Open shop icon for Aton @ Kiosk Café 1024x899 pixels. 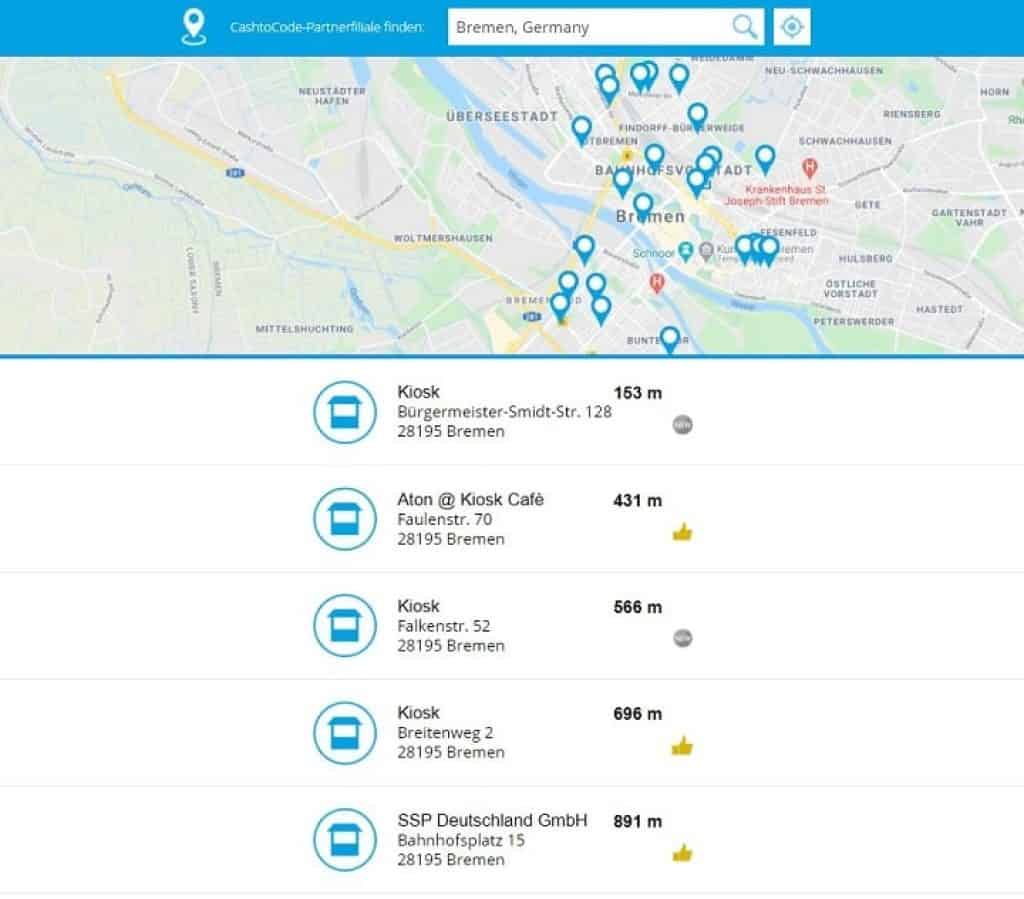pyautogui.click(x=345, y=519)
